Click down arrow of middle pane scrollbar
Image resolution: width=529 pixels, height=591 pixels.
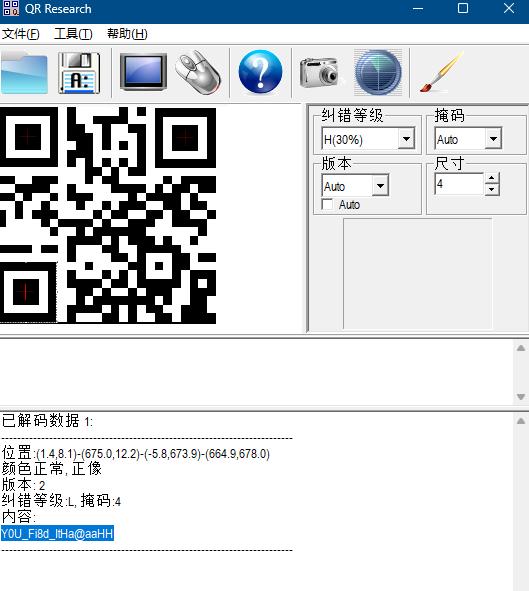(x=521, y=397)
